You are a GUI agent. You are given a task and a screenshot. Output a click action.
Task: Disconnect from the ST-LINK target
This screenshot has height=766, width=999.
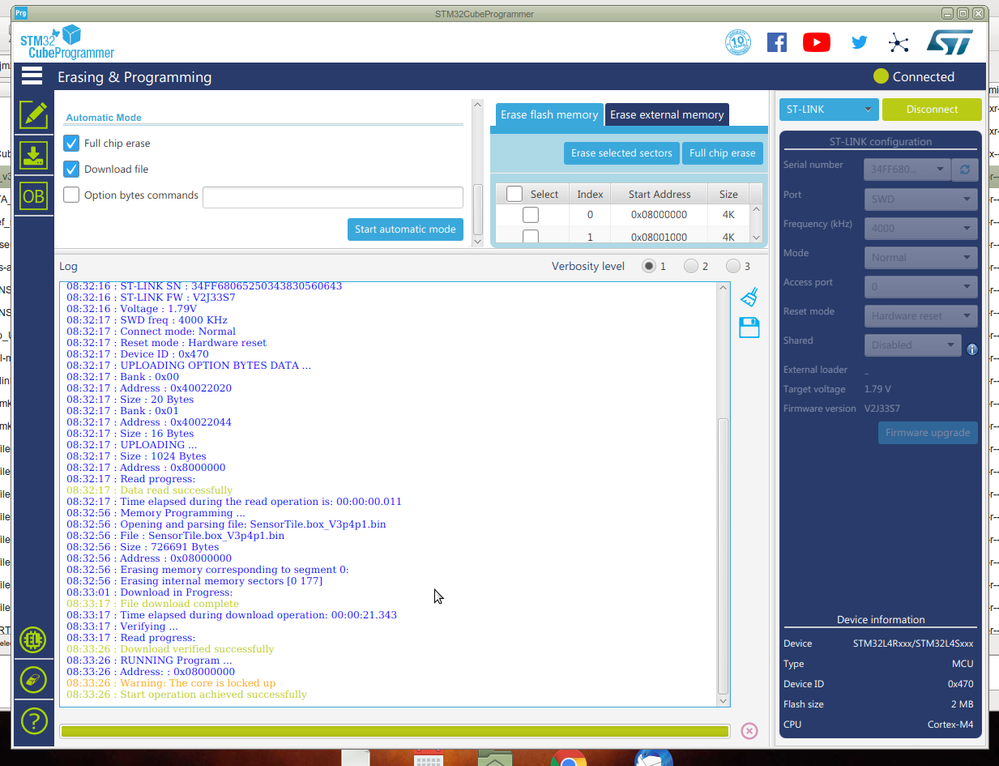931,109
